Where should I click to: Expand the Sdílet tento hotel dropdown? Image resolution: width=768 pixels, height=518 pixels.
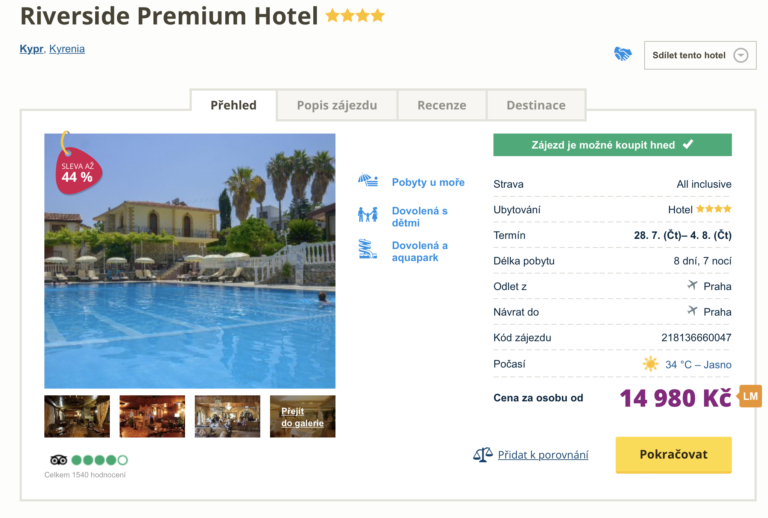click(740, 55)
